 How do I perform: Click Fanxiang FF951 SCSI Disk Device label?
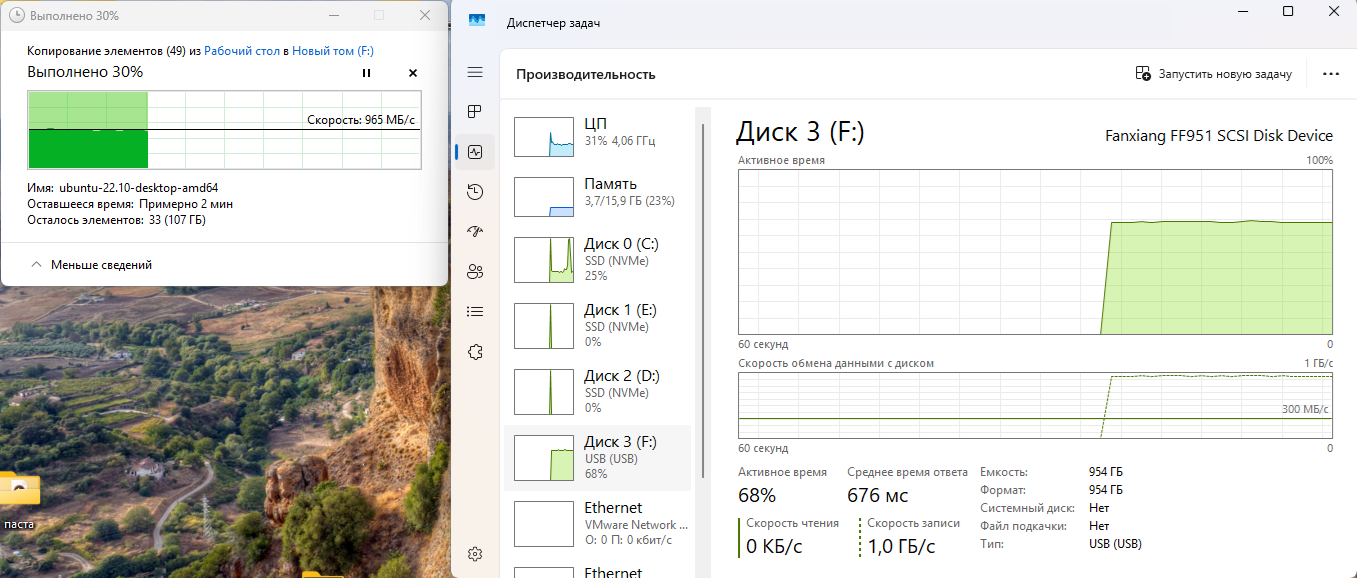coord(1219,136)
